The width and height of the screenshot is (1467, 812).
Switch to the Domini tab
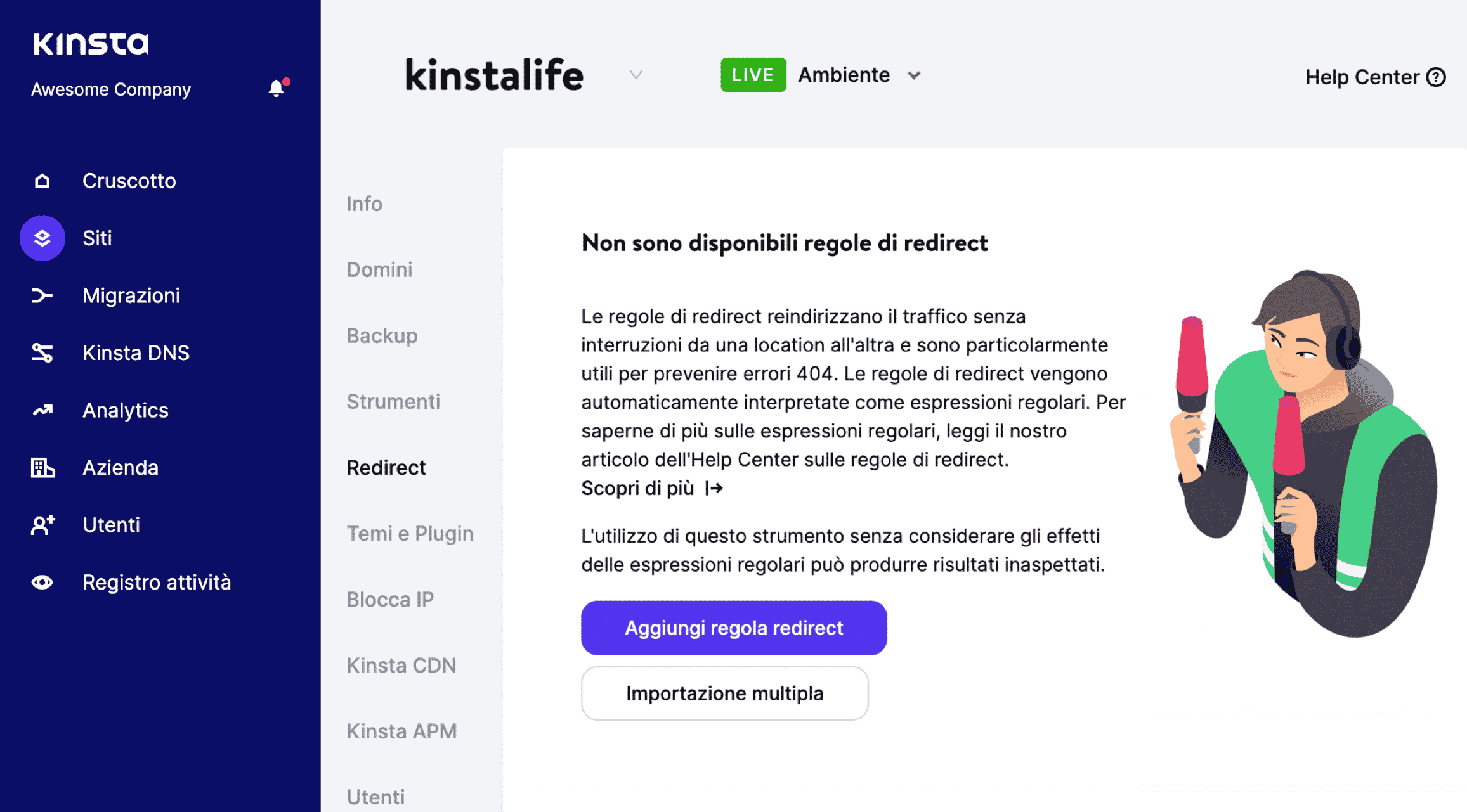coord(379,269)
